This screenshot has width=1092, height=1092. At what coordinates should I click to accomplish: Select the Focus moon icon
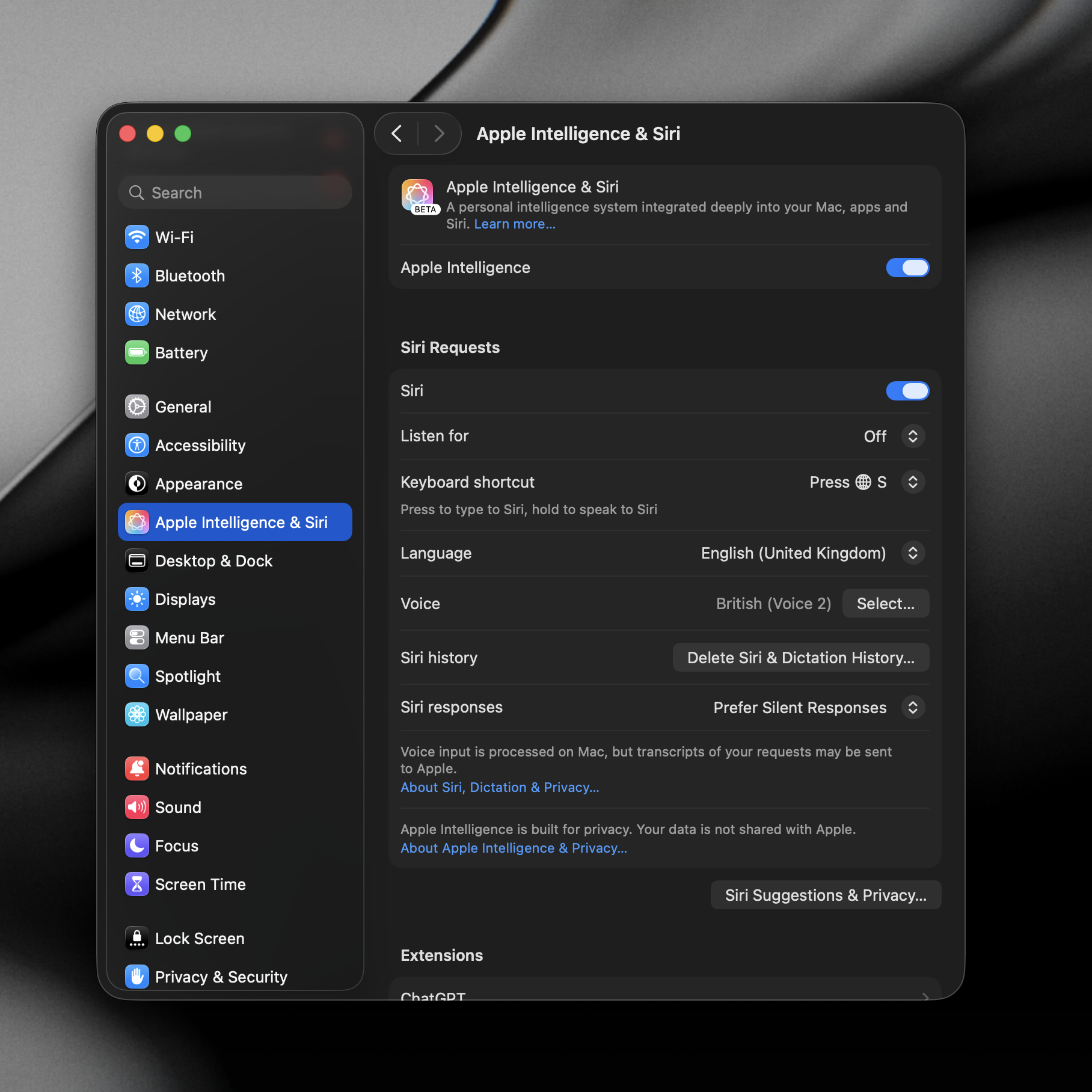[x=137, y=845]
